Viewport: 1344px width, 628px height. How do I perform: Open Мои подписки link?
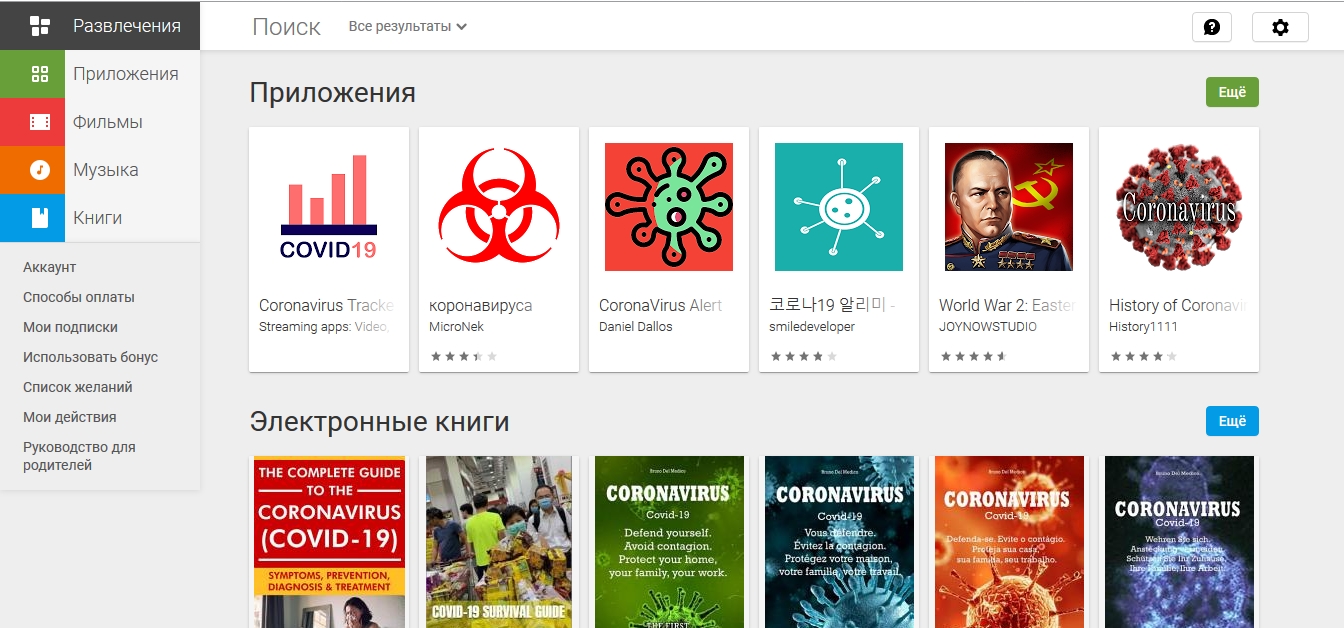[71, 327]
